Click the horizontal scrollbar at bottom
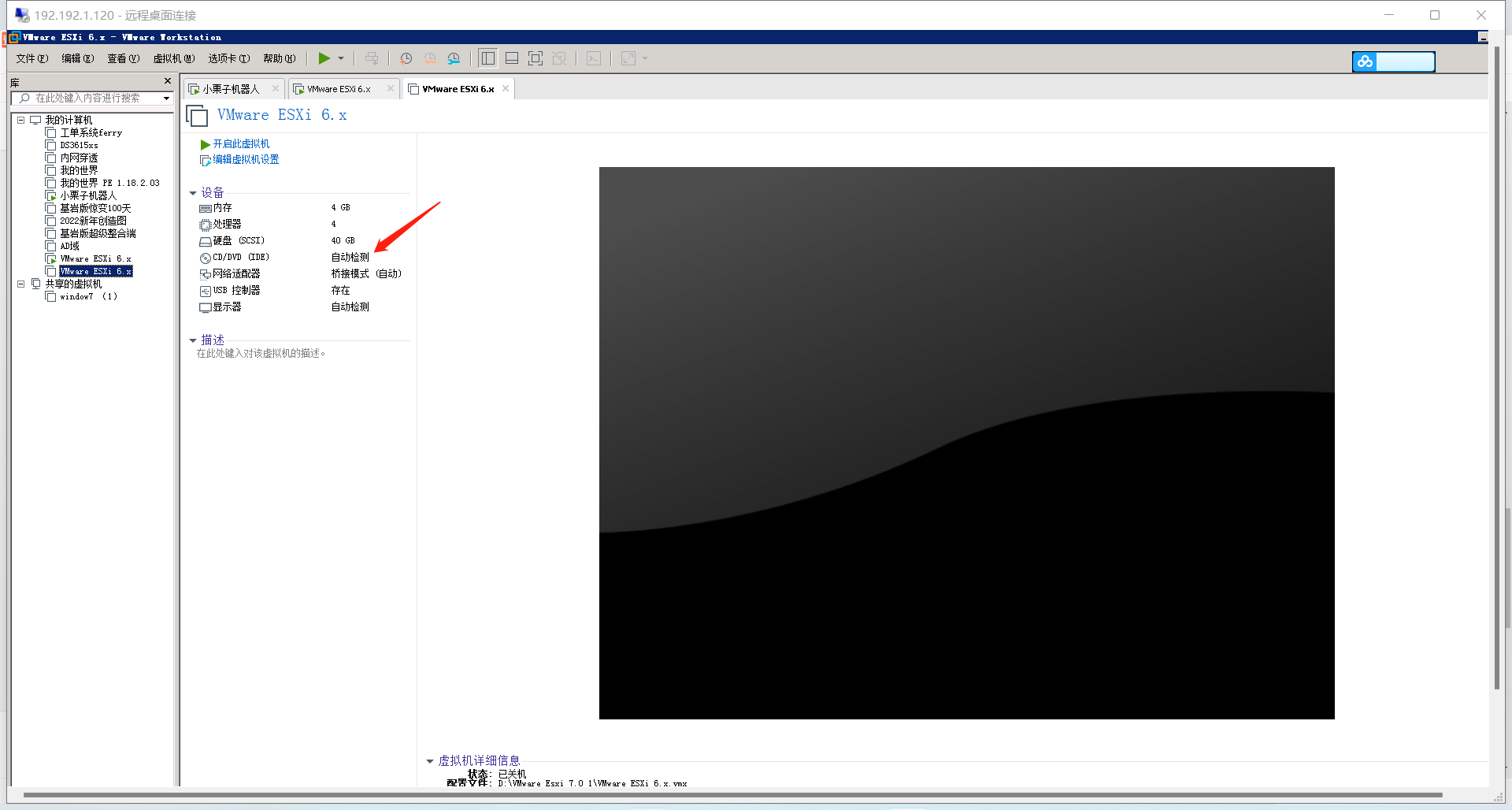This screenshot has height=810, width=1512. point(732,795)
